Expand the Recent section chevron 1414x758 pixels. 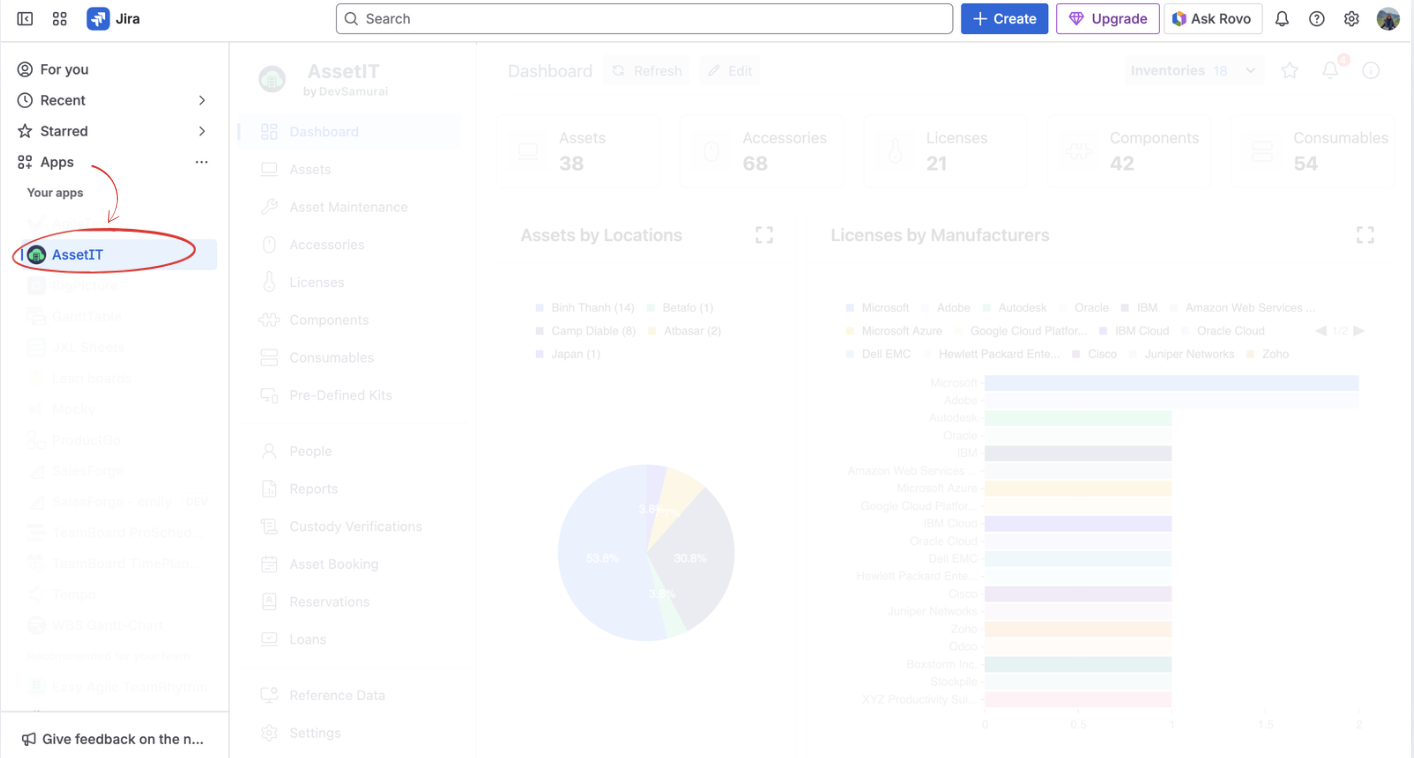tap(202, 100)
